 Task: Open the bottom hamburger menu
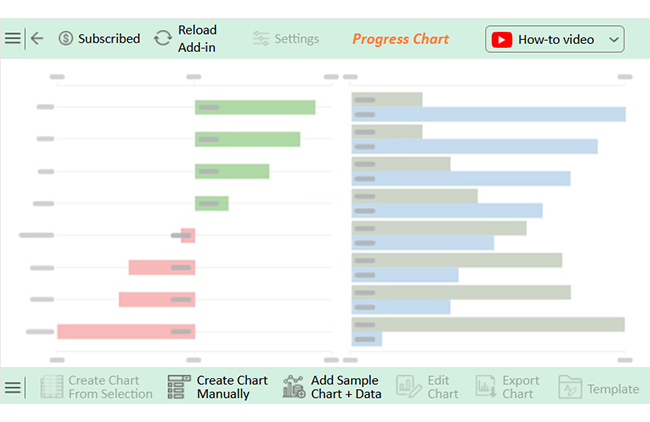point(12,387)
